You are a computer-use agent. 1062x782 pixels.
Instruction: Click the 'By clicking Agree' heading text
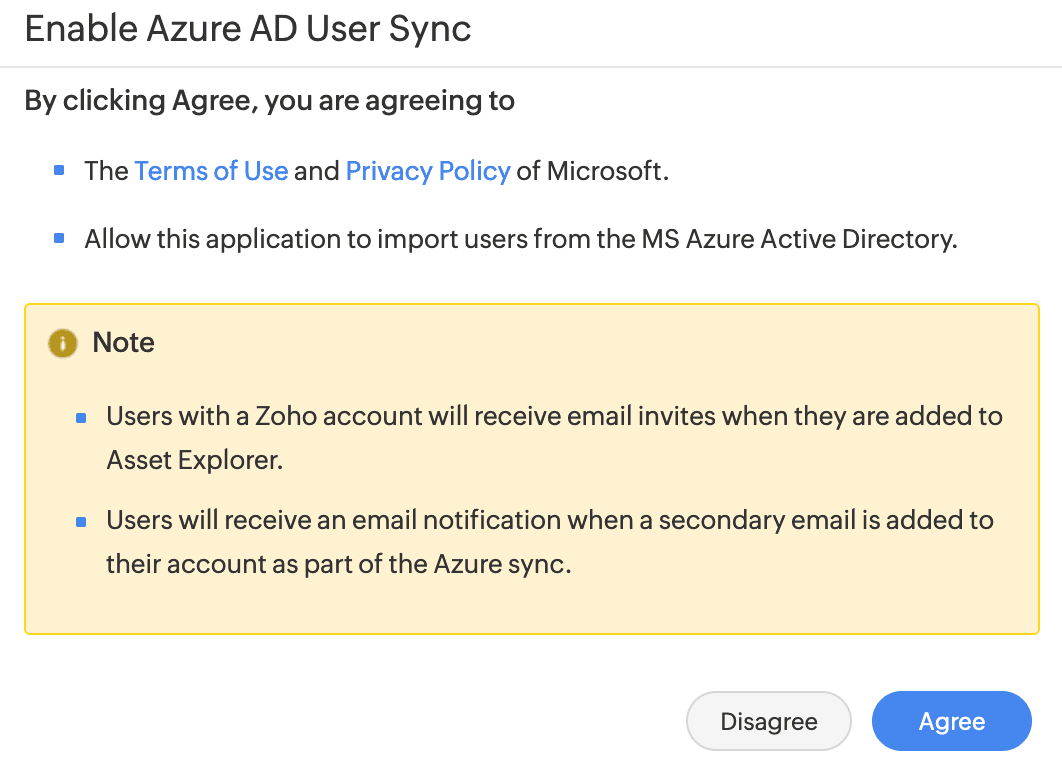269,101
